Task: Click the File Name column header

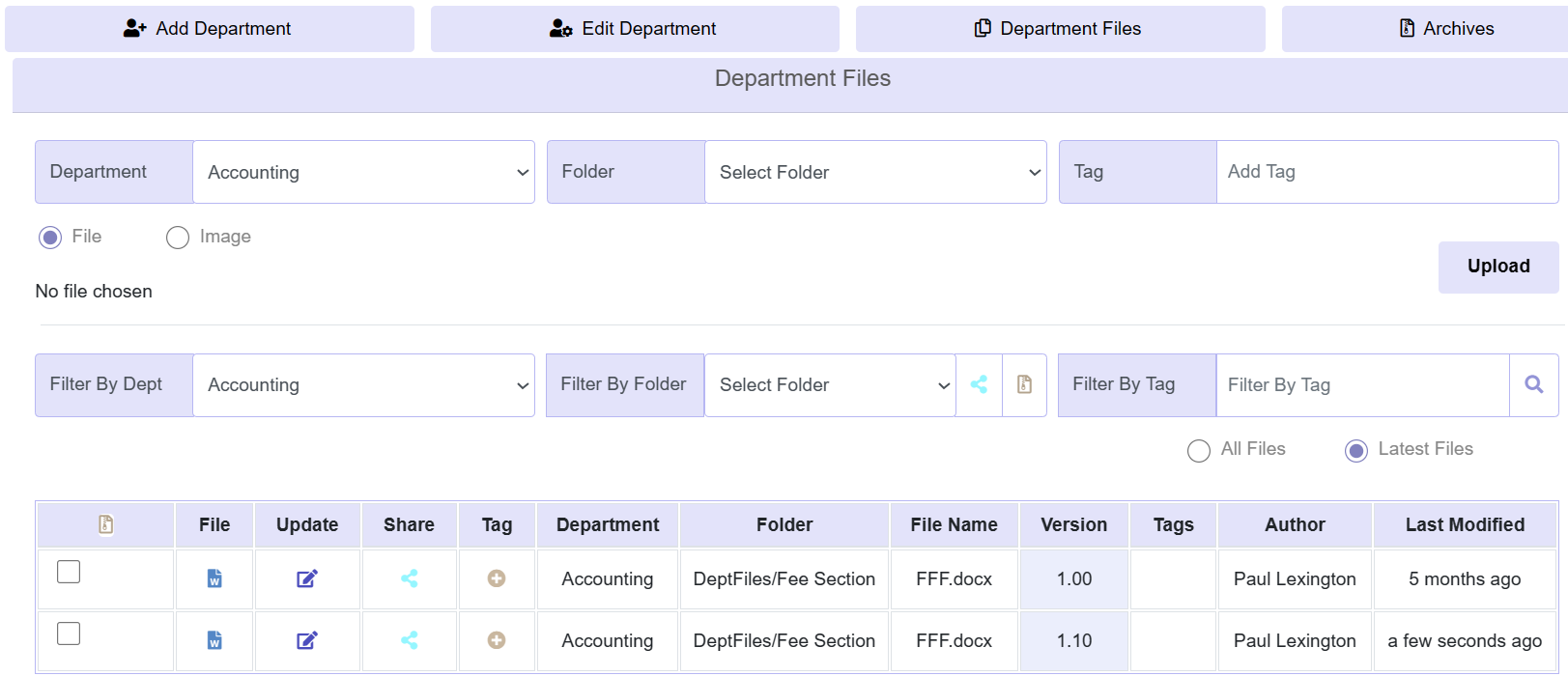Action: [x=954, y=524]
